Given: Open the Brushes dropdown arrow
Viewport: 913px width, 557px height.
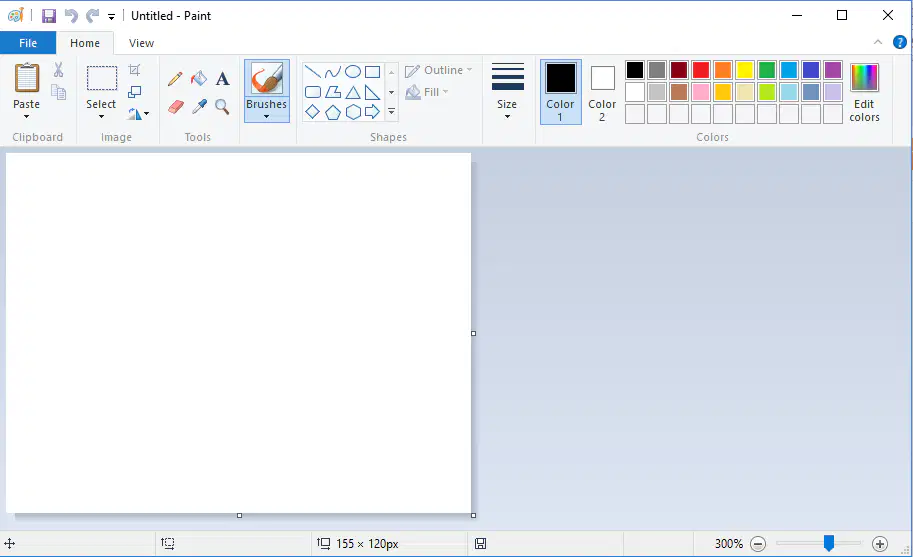Looking at the screenshot, I should [x=267, y=116].
